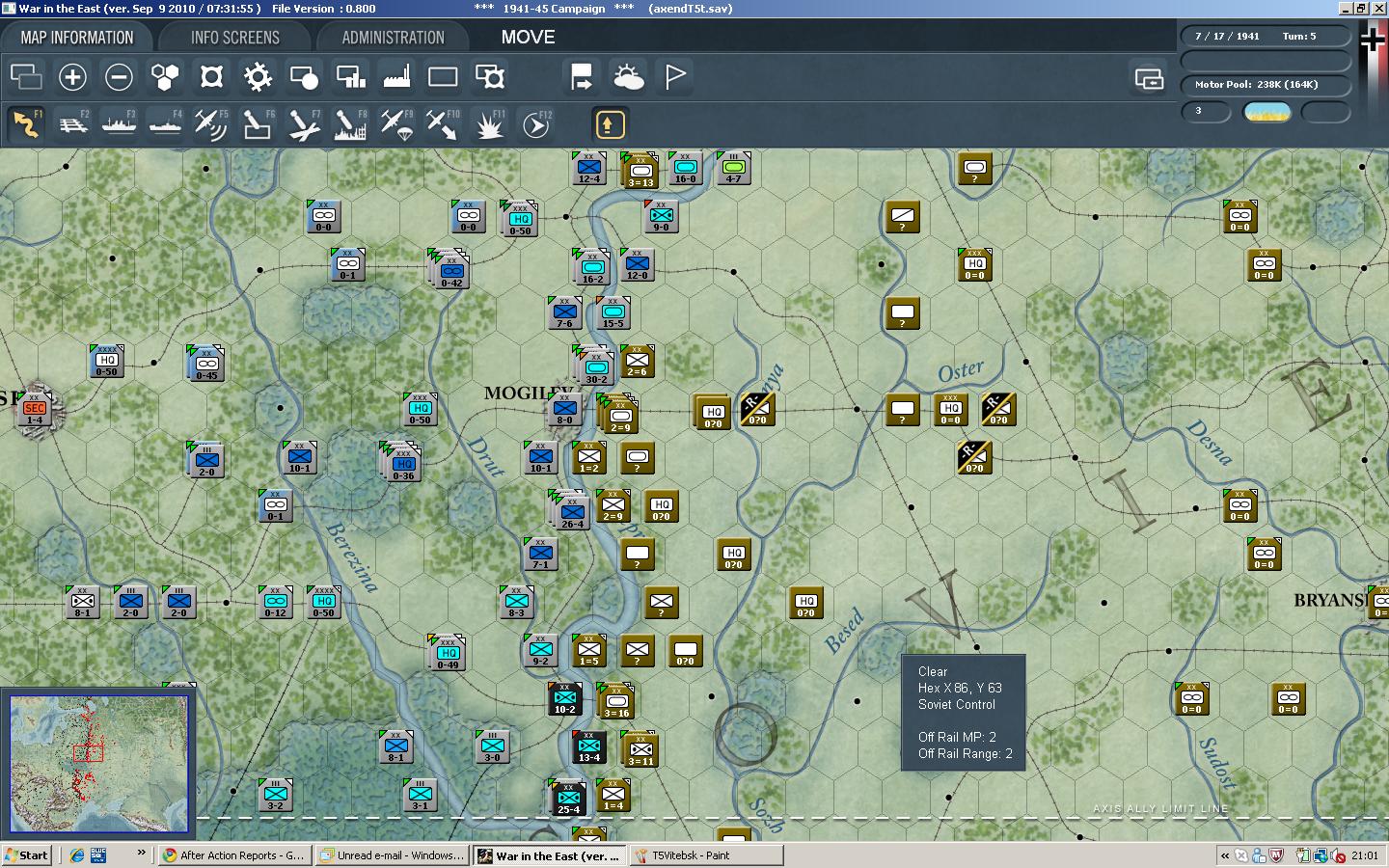Select the 9-2 cyan unit counter
The image size is (1389, 868).
pyautogui.click(x=541, y=650)
